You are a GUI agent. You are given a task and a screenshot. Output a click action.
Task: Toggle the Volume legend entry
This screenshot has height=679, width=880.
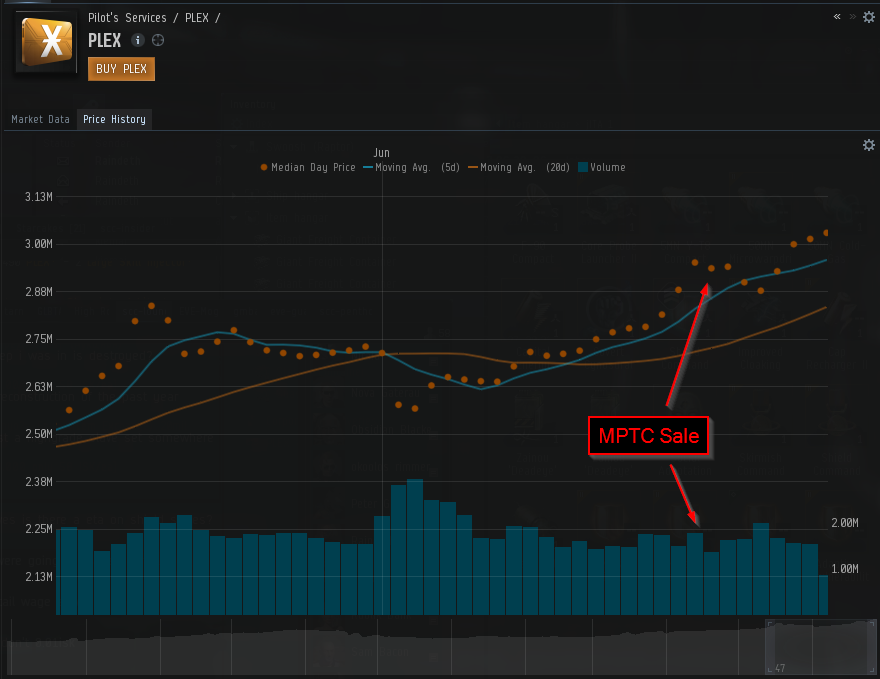(x=602, y=167)
